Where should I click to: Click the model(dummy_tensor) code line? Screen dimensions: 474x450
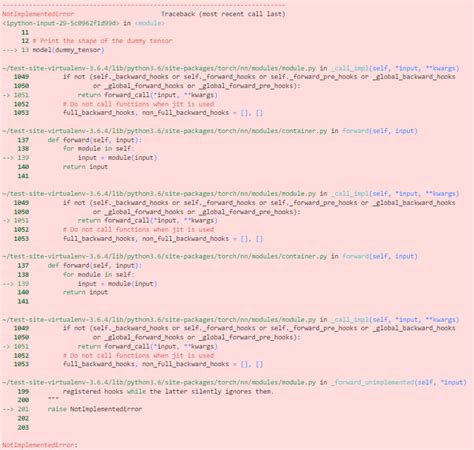click(68, 50)
